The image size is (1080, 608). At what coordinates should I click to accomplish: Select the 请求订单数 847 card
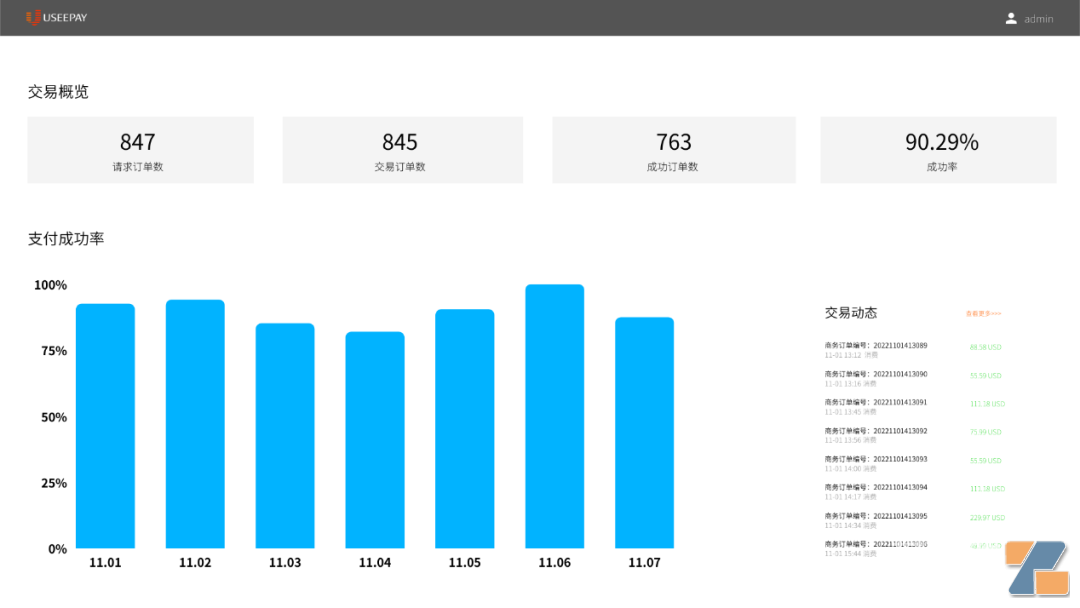point(140,150)
